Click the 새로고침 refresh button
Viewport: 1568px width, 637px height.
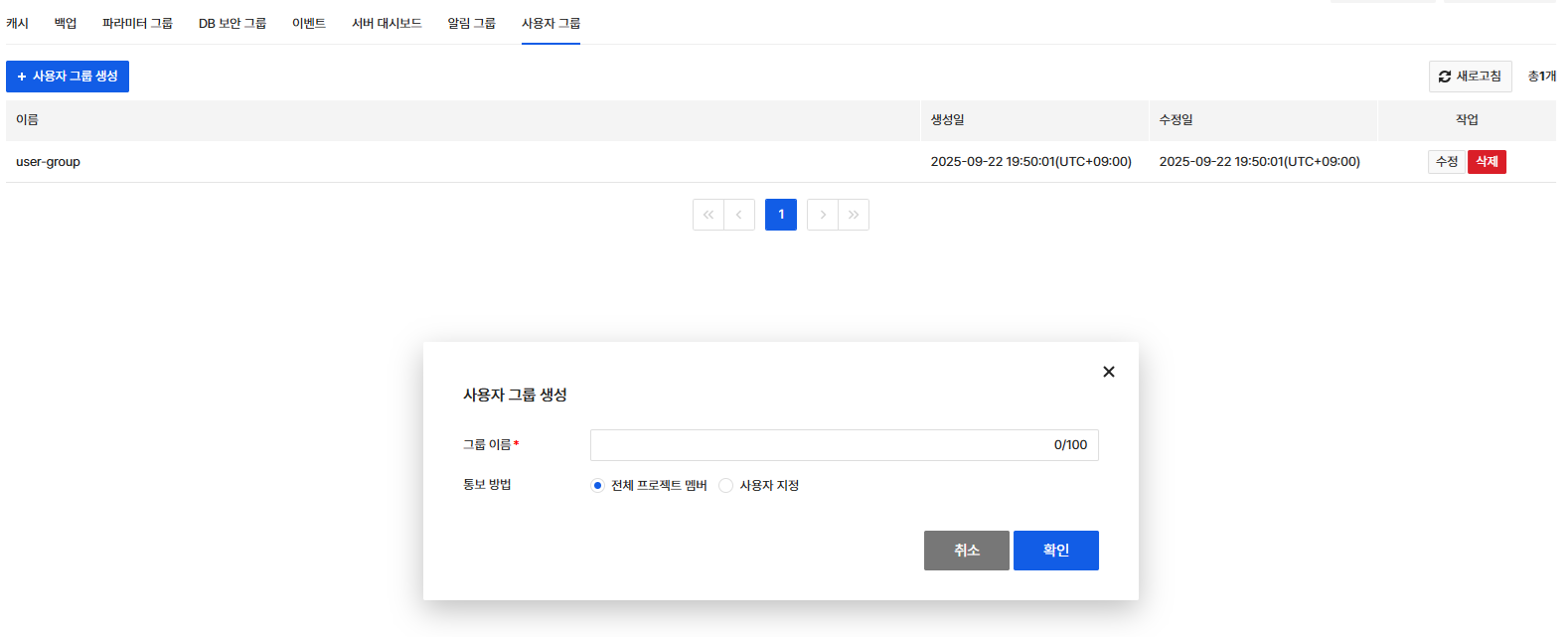coord(1470,77)
